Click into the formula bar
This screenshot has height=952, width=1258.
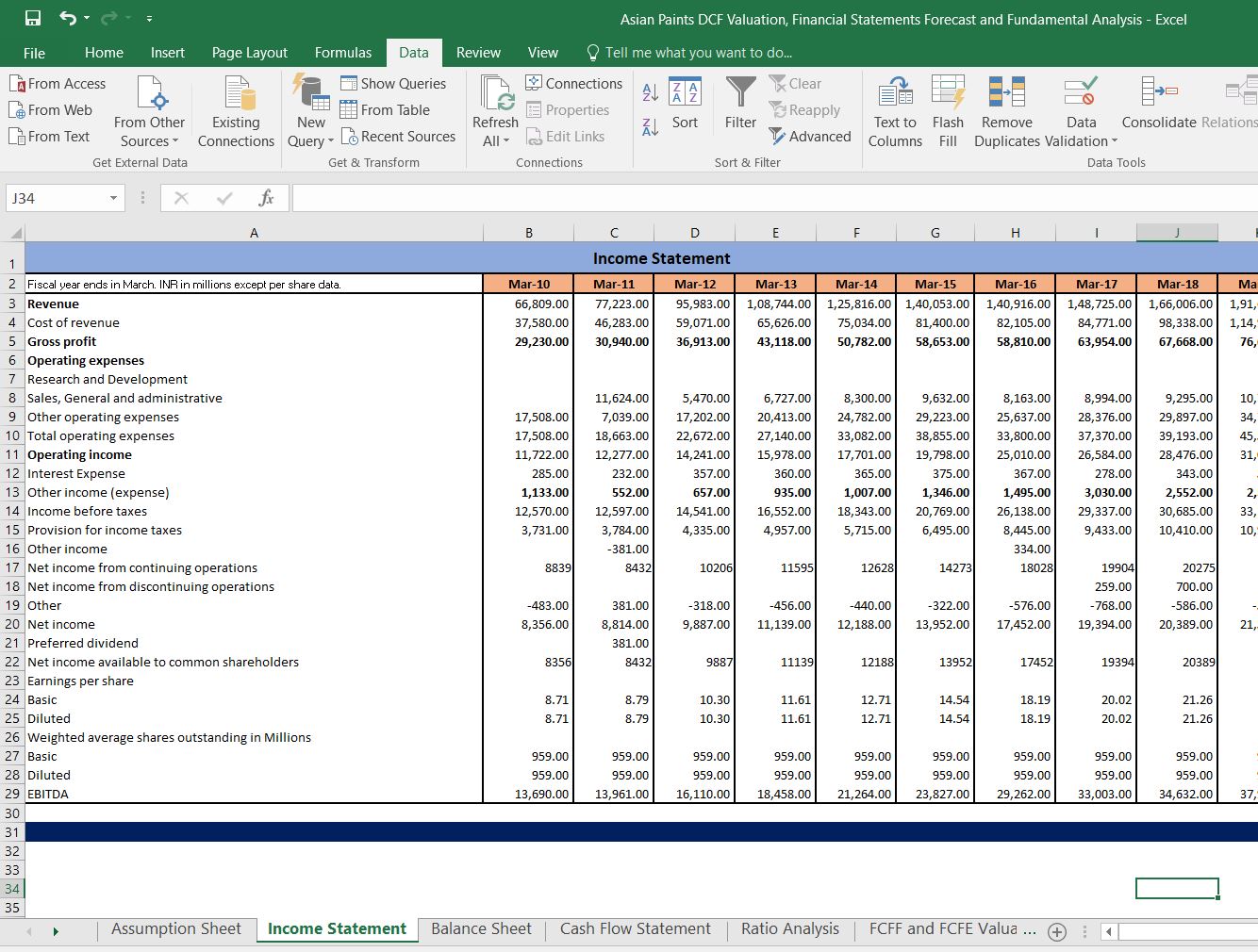tap(773, 198)
